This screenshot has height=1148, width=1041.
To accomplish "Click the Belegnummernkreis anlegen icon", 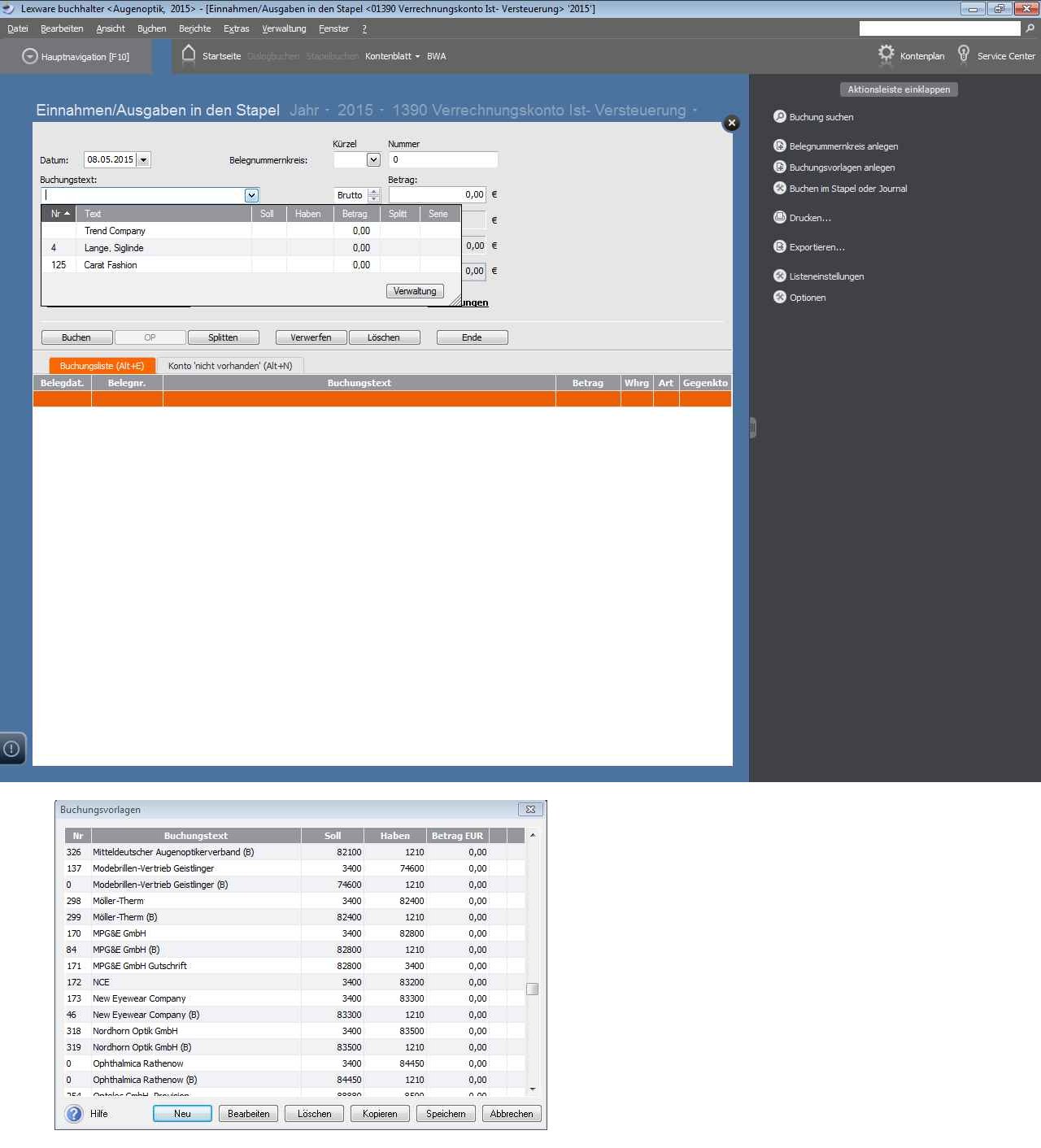I will point(779,146).
